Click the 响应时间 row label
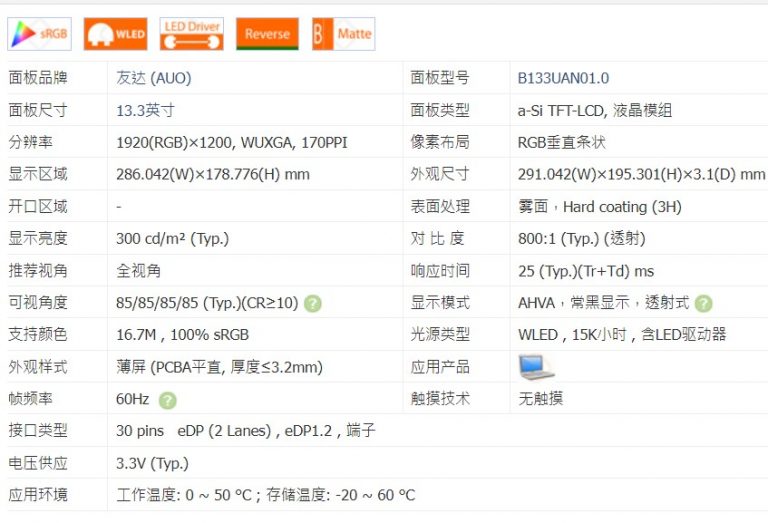 440,271
